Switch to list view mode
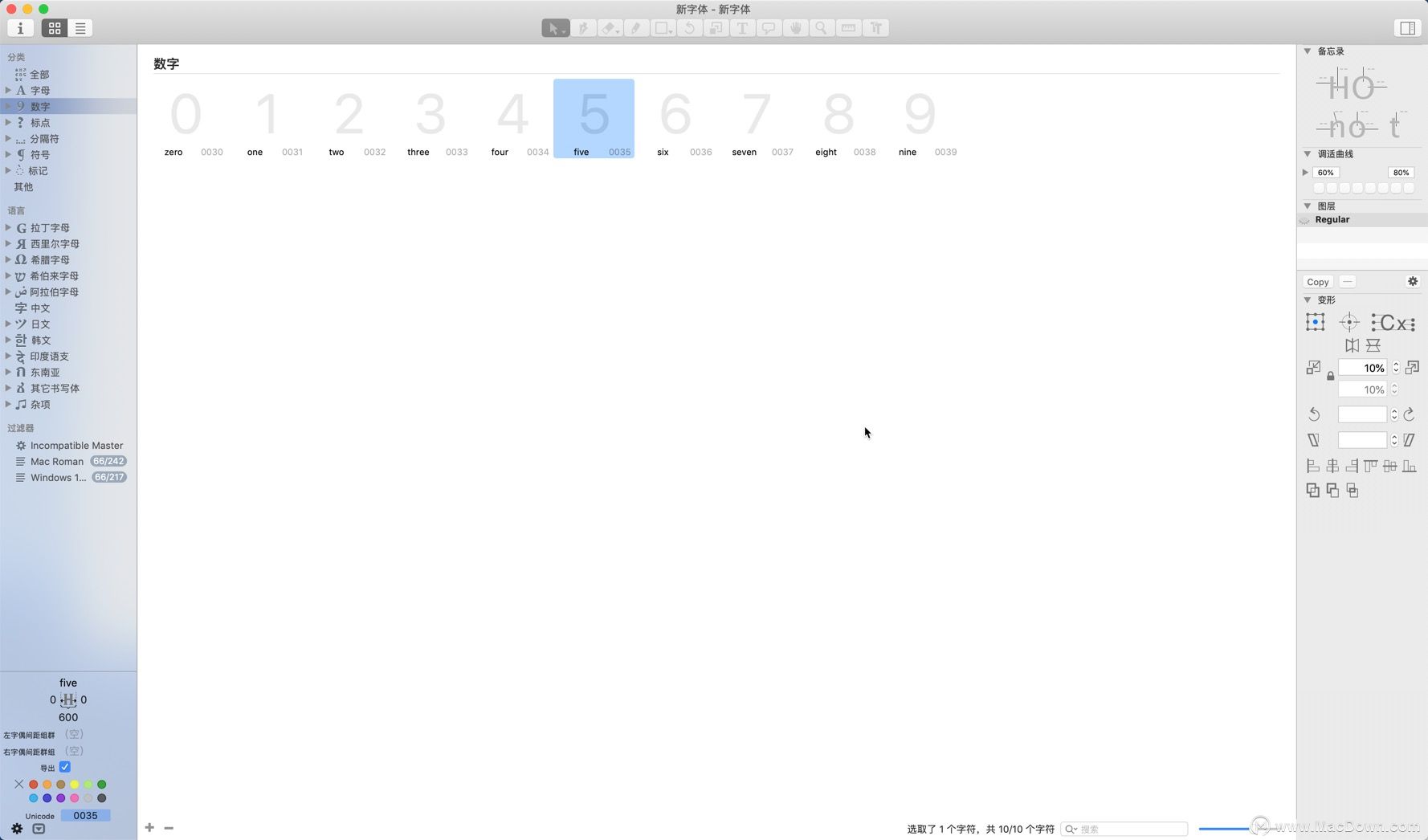The width and height of the screenshot is (1428, 840). 80,28
